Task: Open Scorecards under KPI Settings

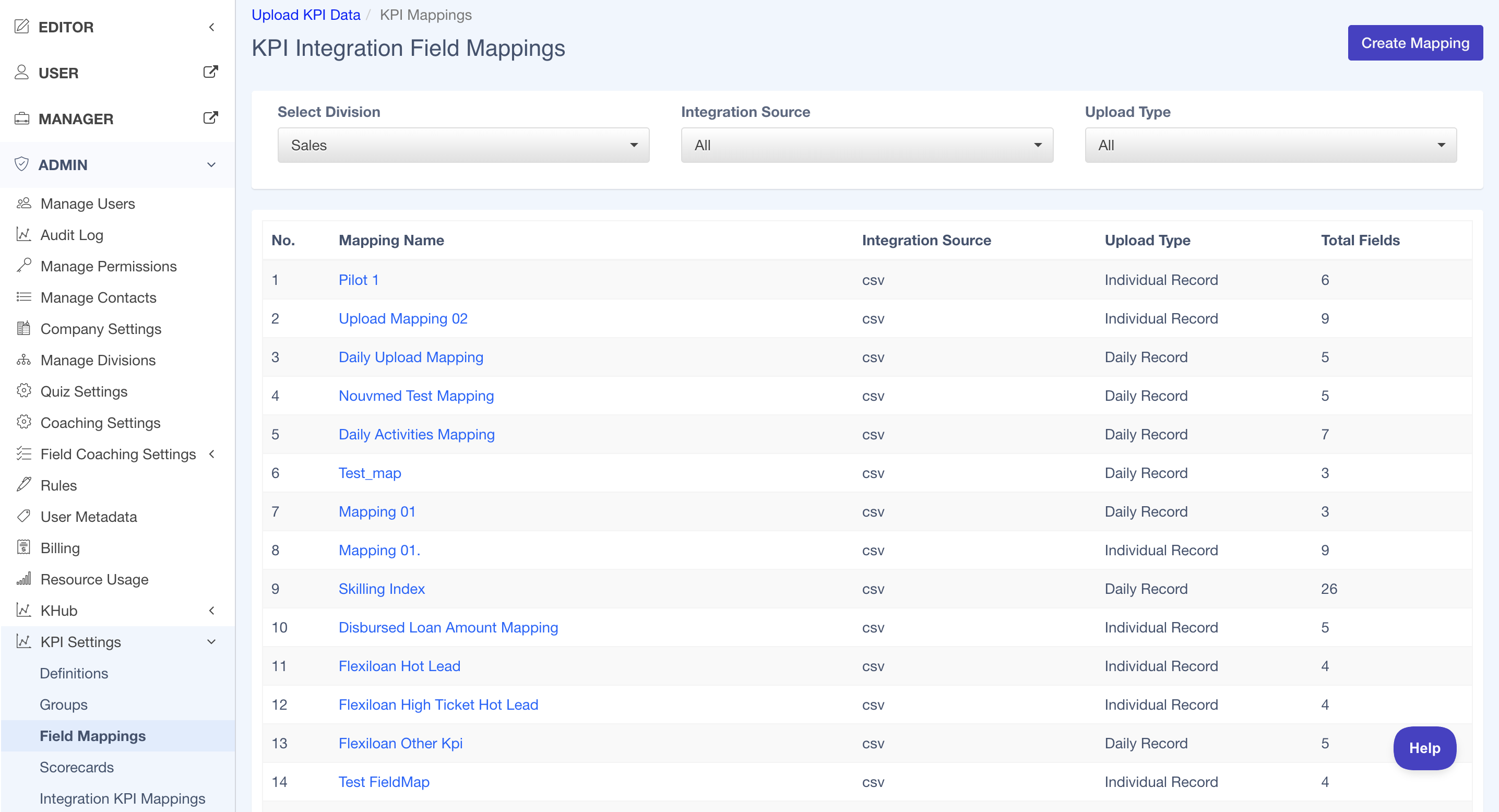Action: [76, 767]
